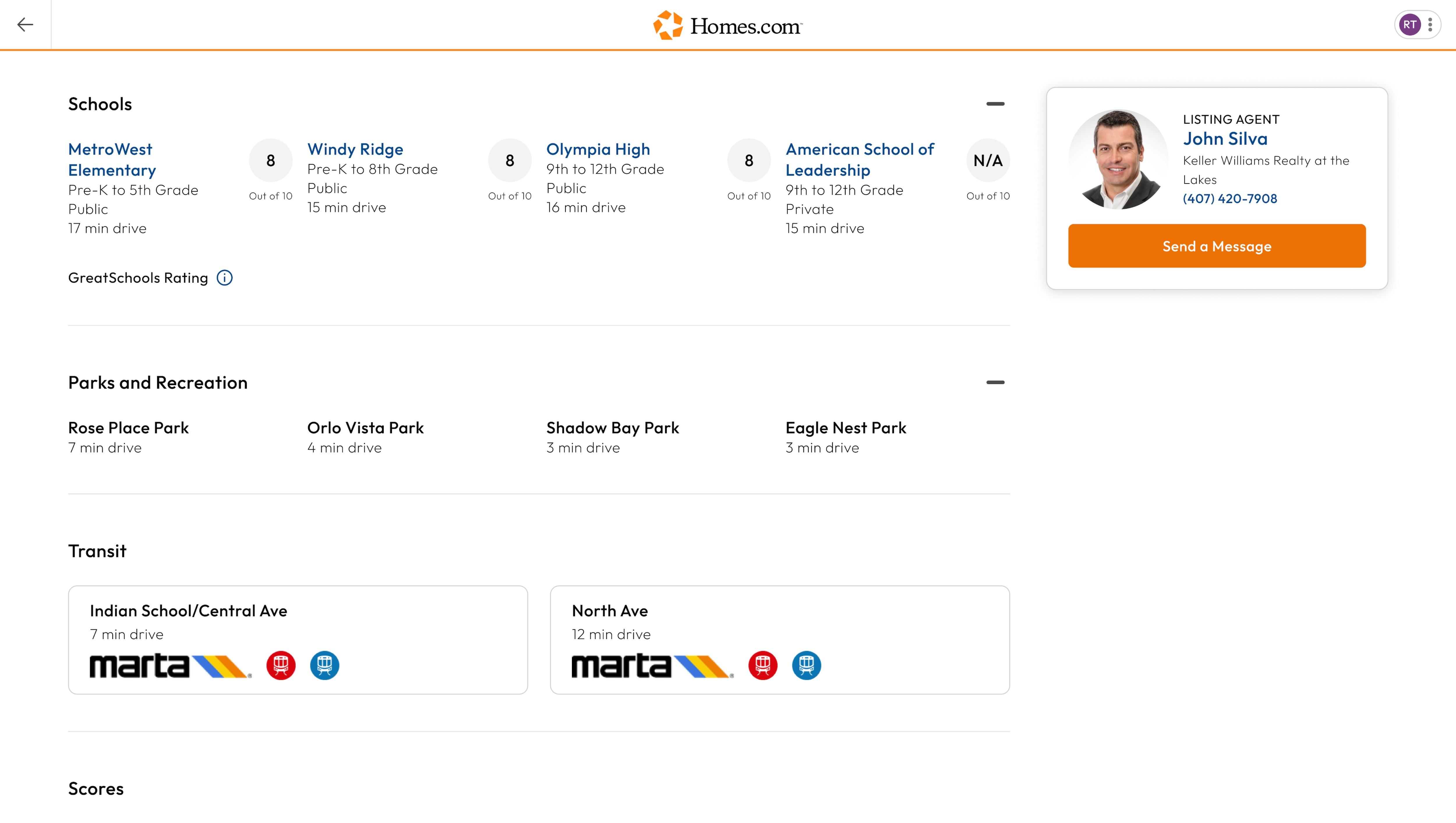This screenshot has width=1456, height=823.
Task: Go back using the left arrow
Action: pyautogui.click(x=25, y=24)
